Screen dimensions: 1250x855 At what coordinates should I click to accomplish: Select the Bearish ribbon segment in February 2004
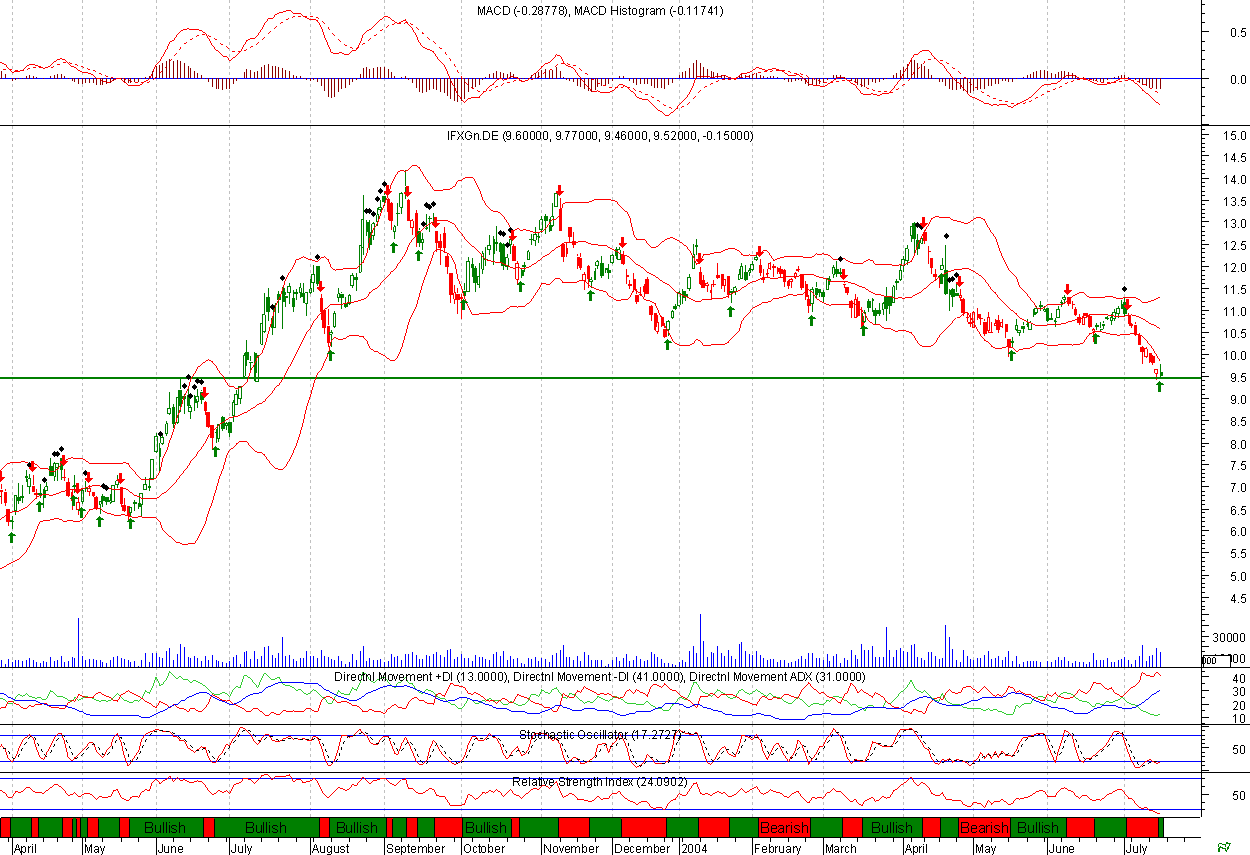[784, 828]
